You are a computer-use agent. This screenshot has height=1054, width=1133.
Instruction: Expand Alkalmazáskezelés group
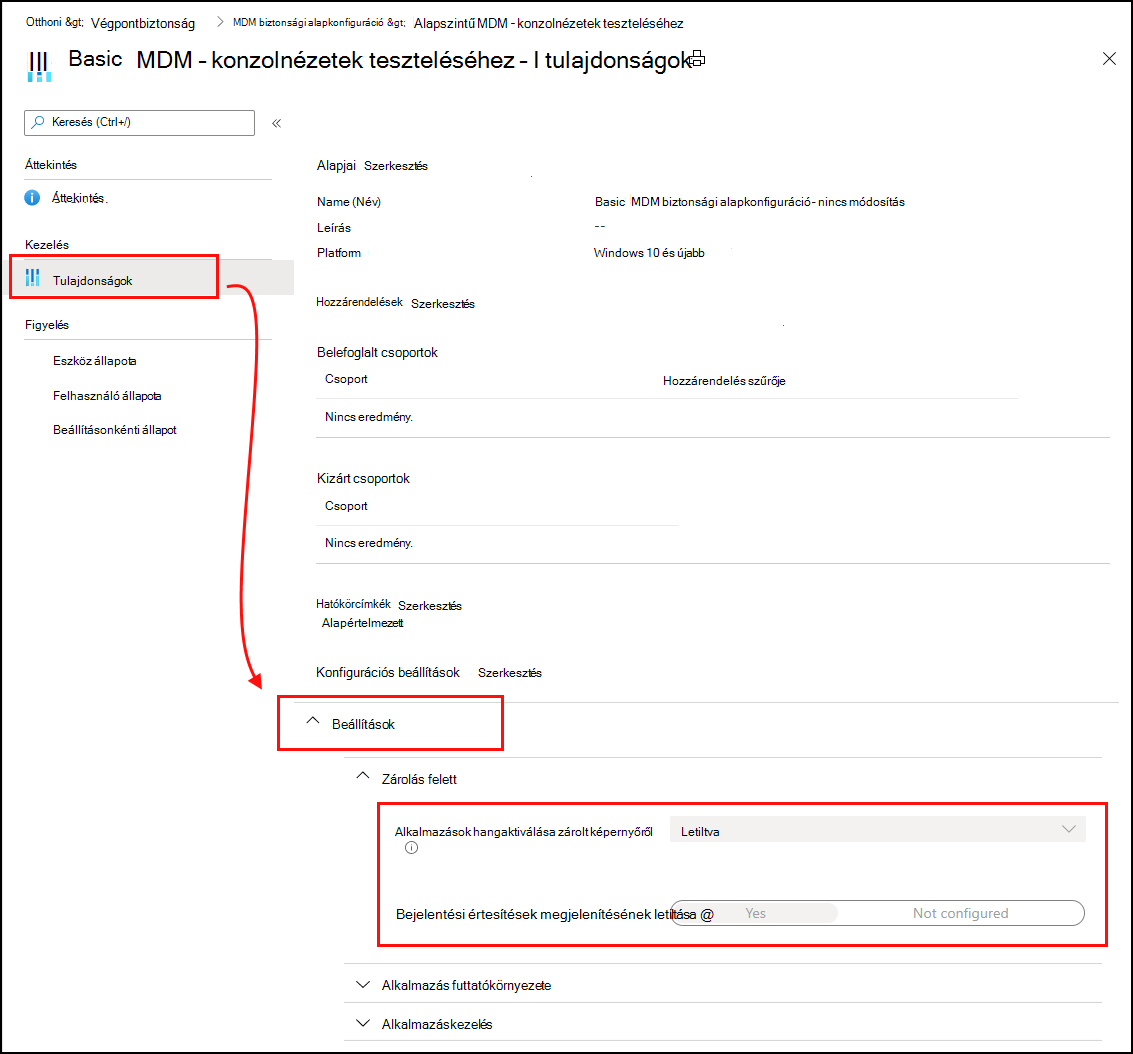point(363,1024)
